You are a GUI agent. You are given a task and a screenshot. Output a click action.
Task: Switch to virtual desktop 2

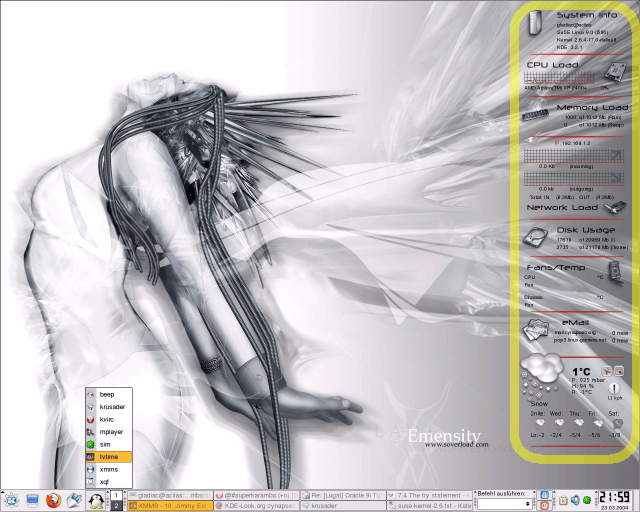116,505
